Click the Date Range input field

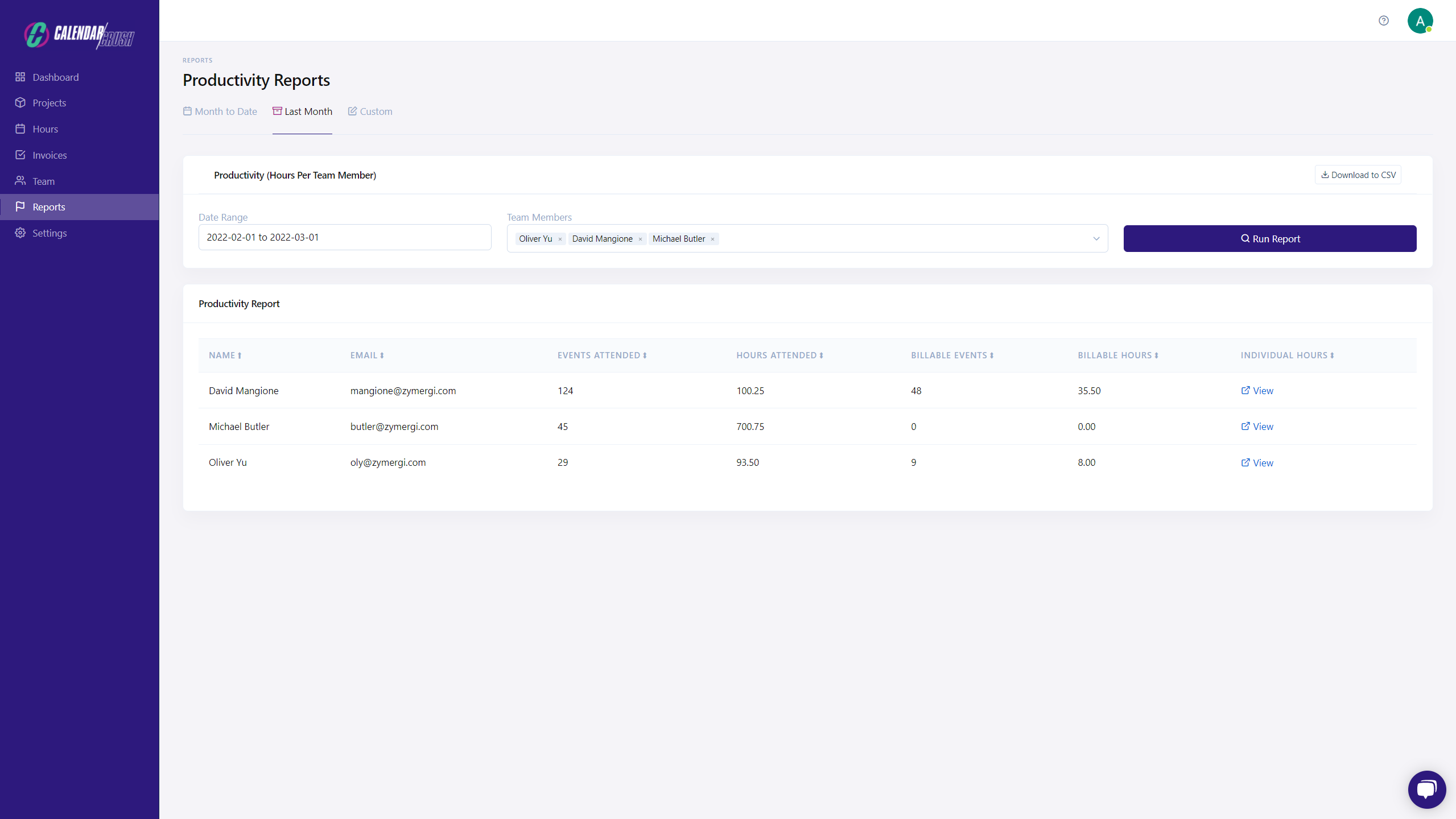(x=344, y=237)
